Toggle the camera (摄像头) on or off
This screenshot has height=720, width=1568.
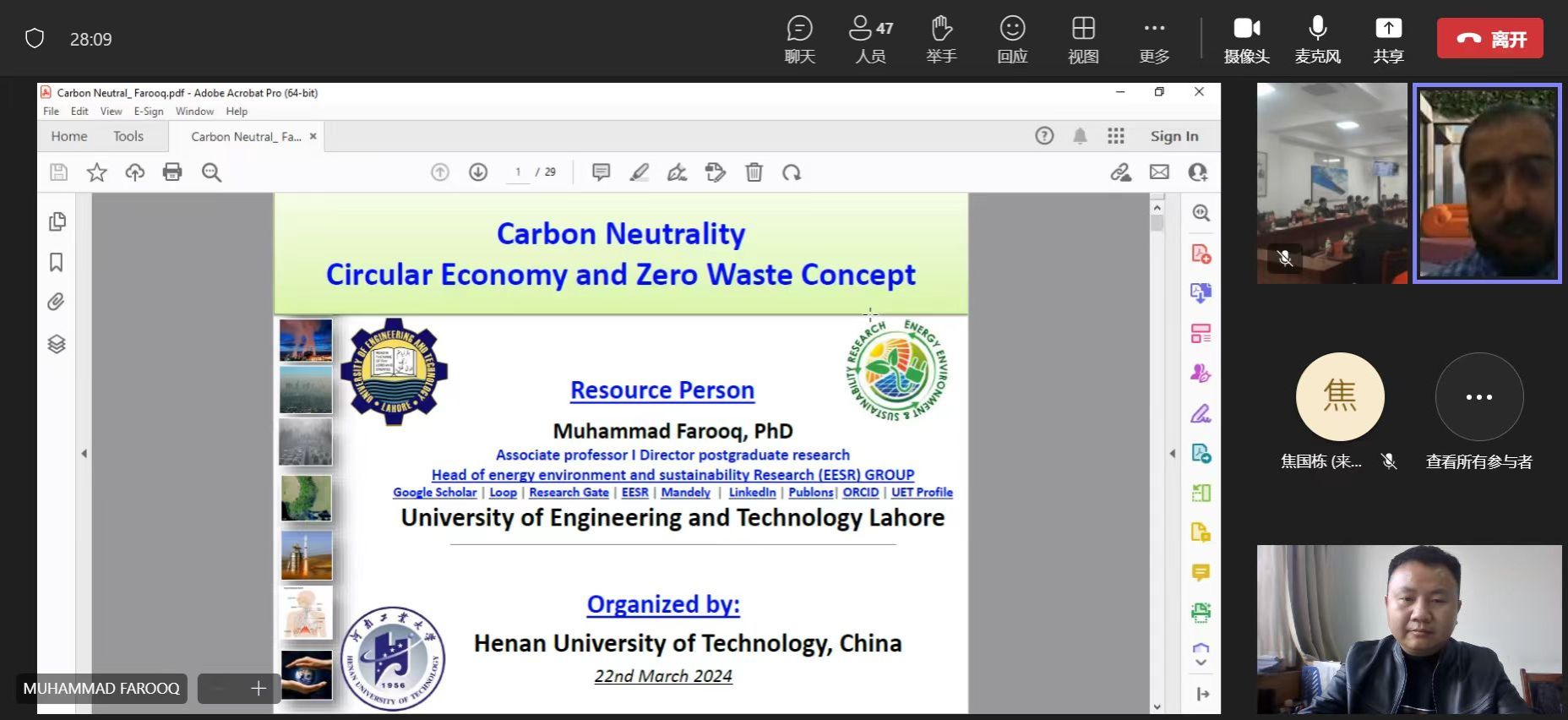point(1246,38)
